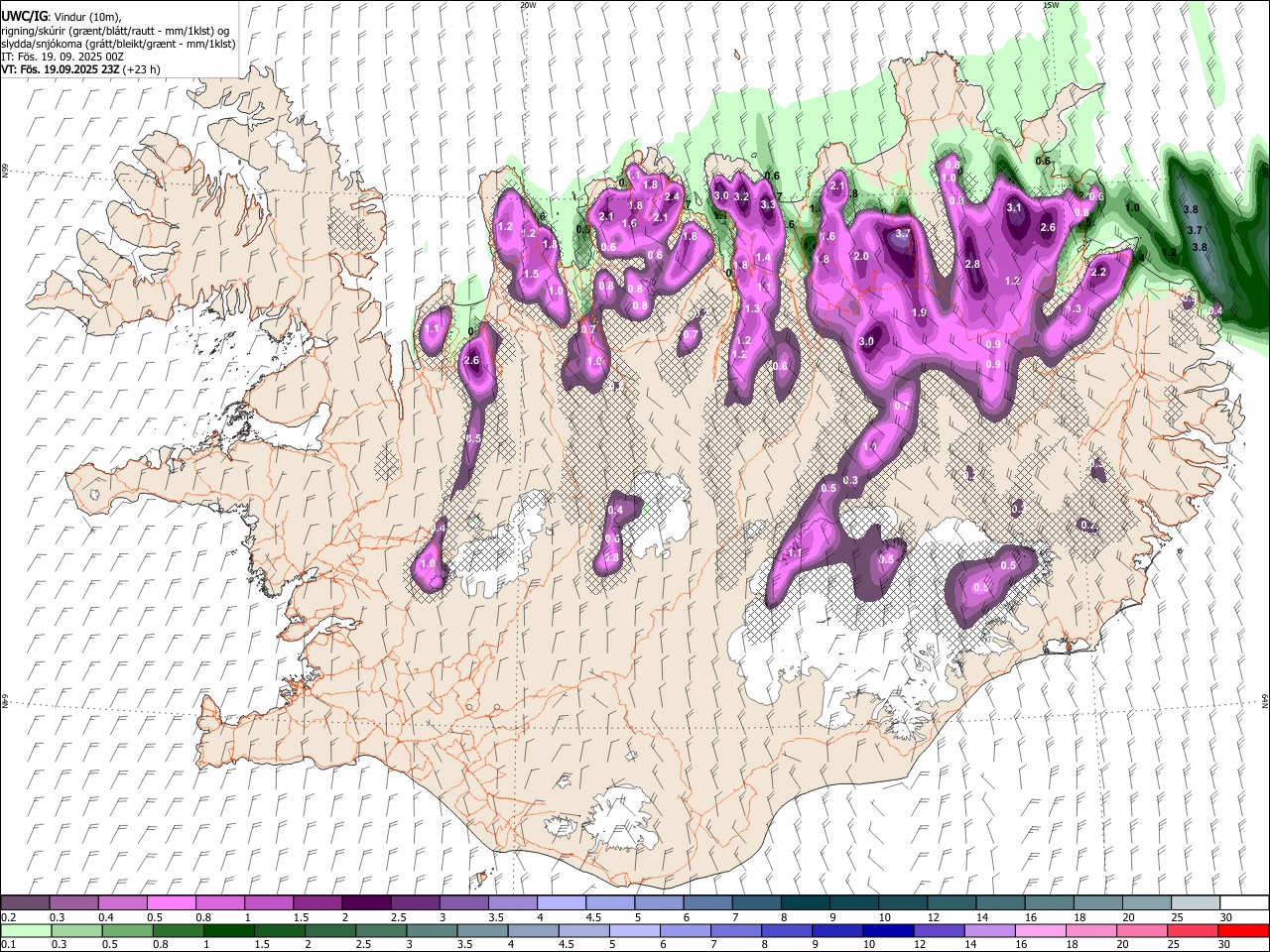Select the dark plum swatch starting the upper legend
The width and height of the screenshot is (1270, 952).
[x=25, y=902]
